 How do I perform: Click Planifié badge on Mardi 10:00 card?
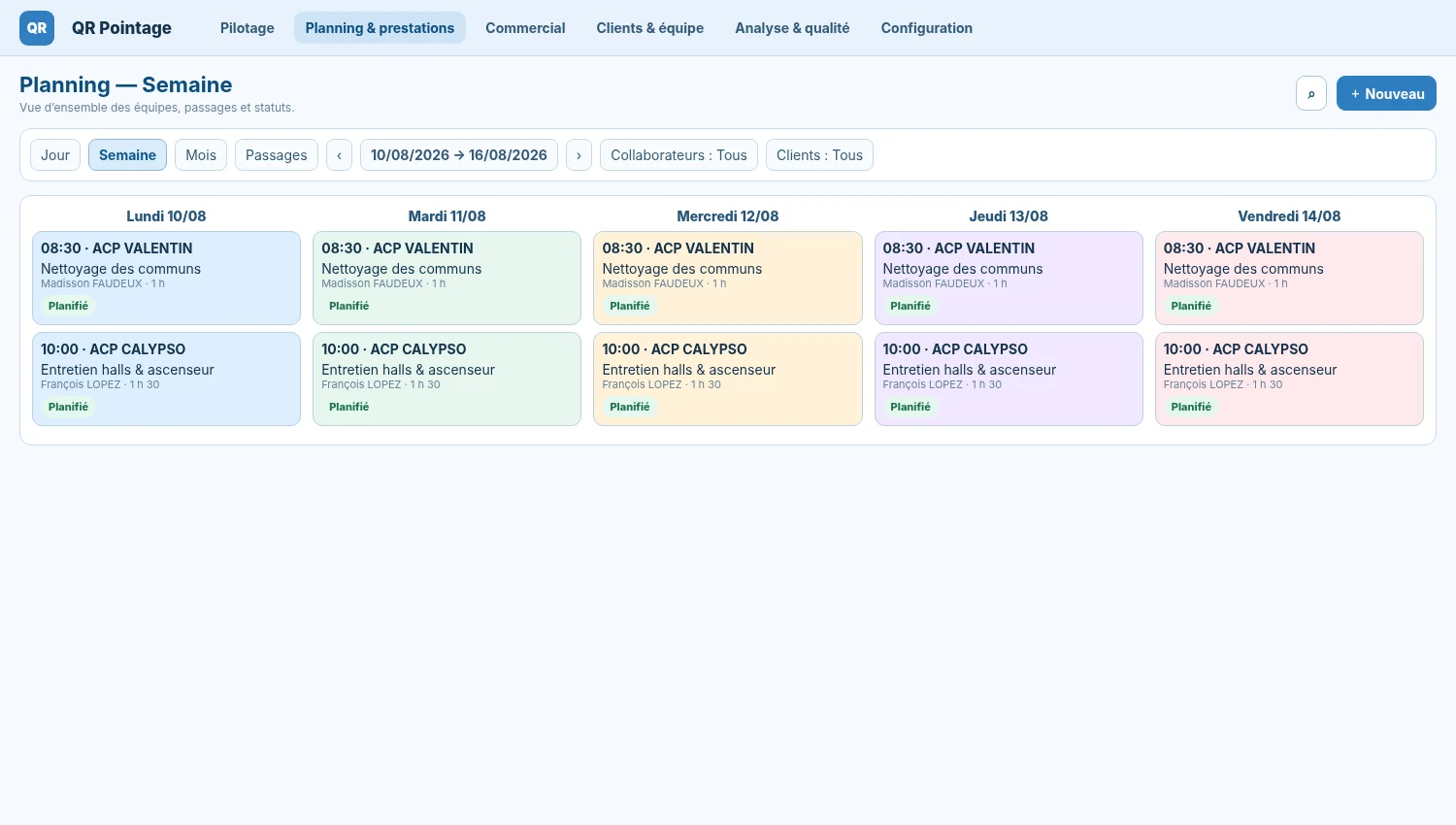(x=348, y=407)
